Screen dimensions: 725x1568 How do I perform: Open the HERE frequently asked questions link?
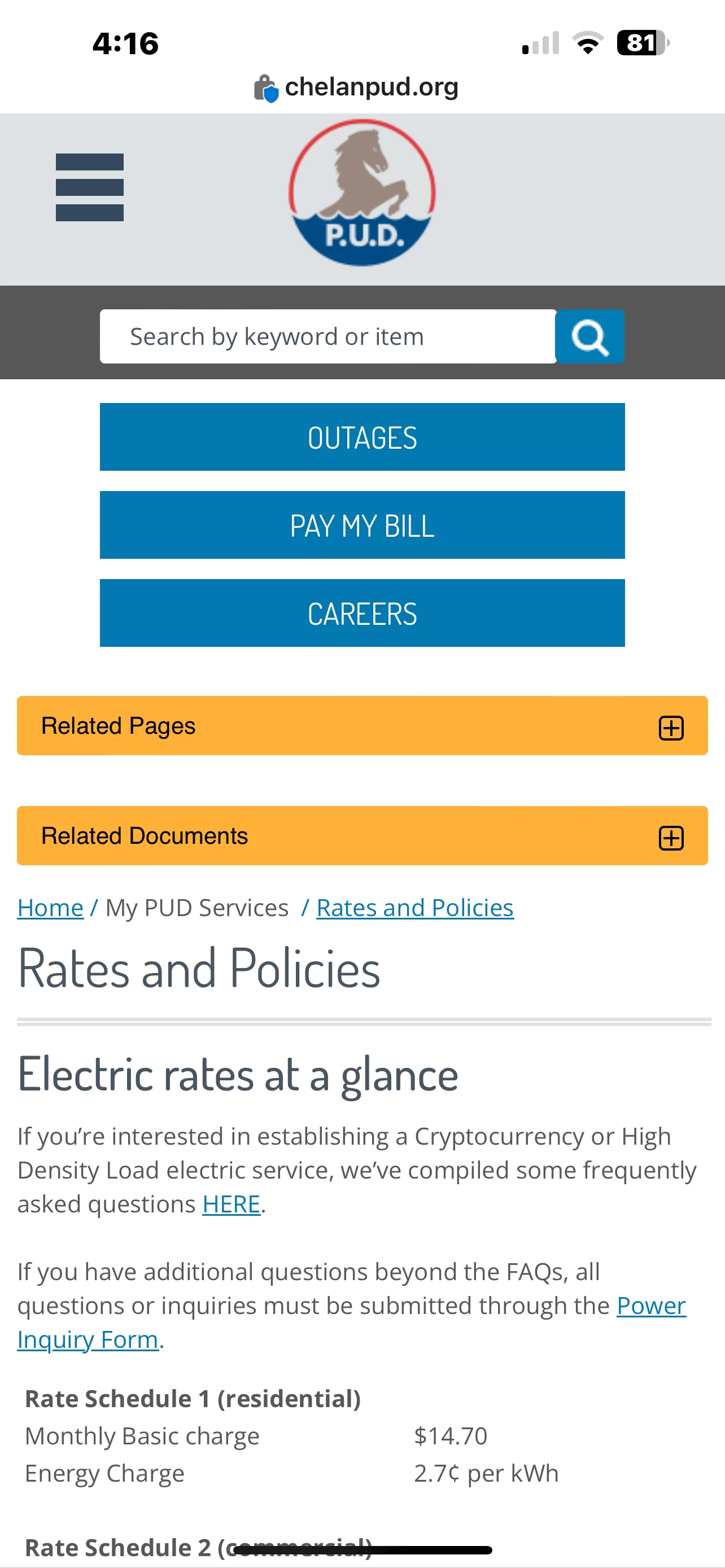(232, 1204)
